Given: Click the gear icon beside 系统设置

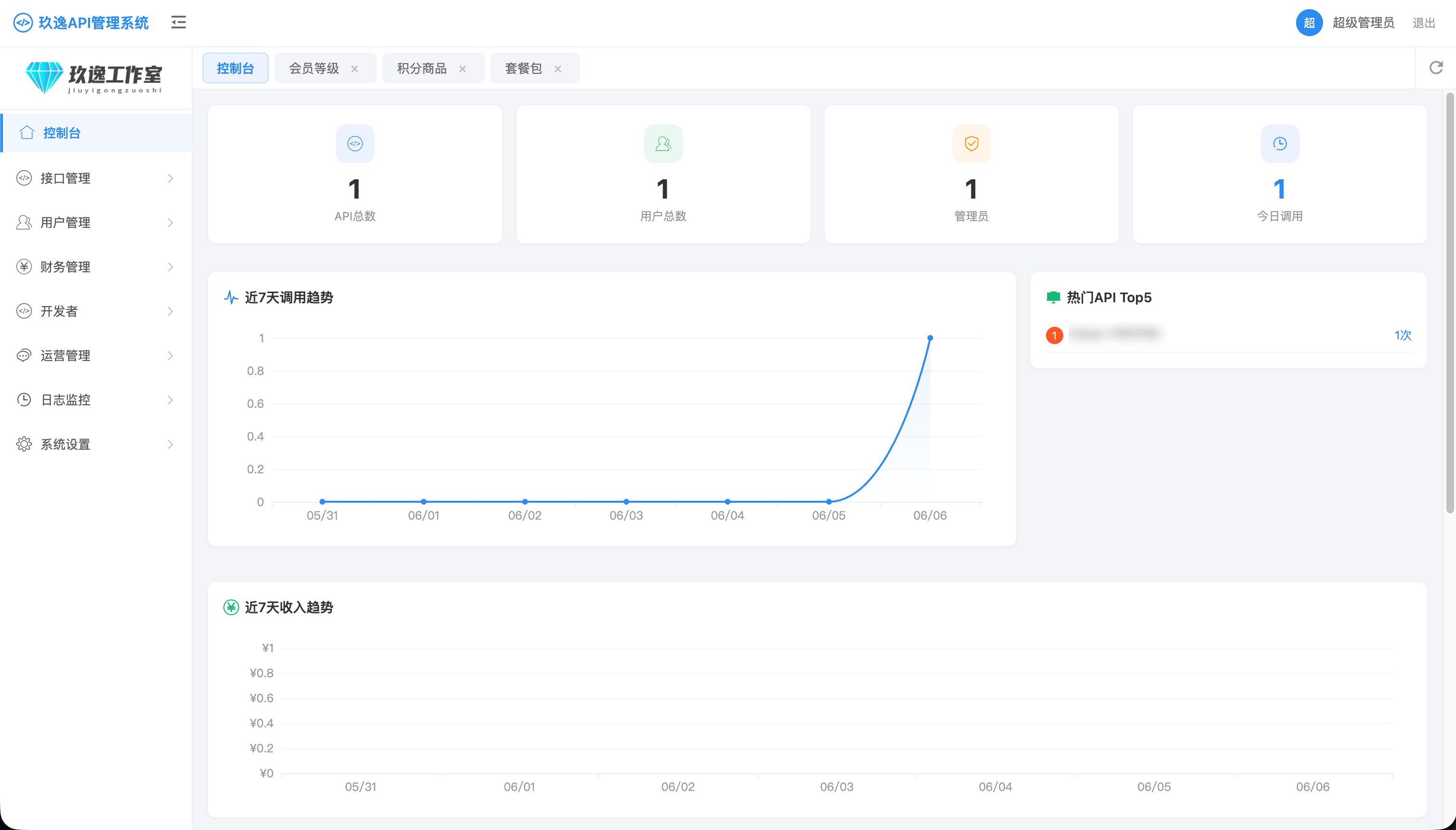Looking at the screenshot, I should click(24, 444).
